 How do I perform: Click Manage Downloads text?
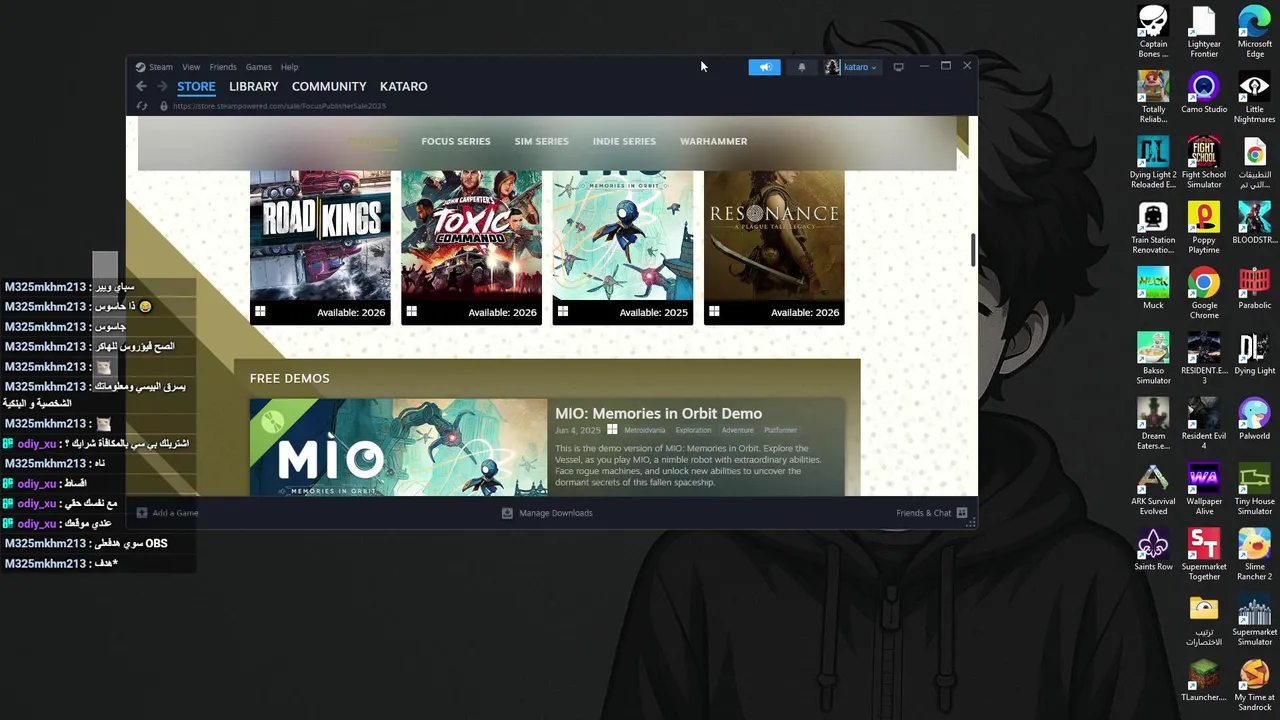[556, 513]
